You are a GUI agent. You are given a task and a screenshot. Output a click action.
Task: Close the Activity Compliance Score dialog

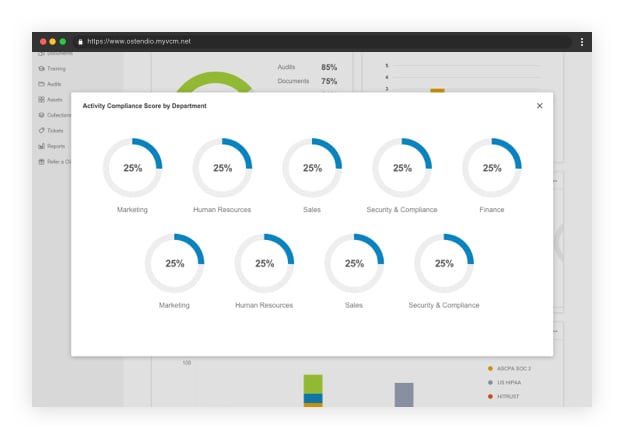(x=539, y=105)
